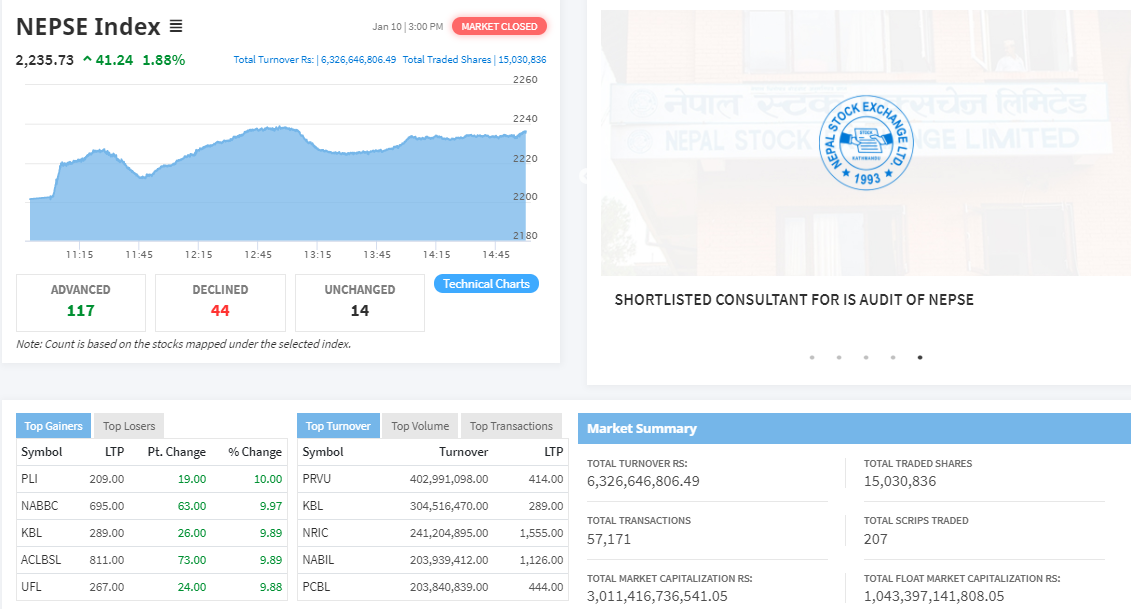
Task: Click NRIC's LTP value 1,555.00
Action: click(x=542, y=533)
